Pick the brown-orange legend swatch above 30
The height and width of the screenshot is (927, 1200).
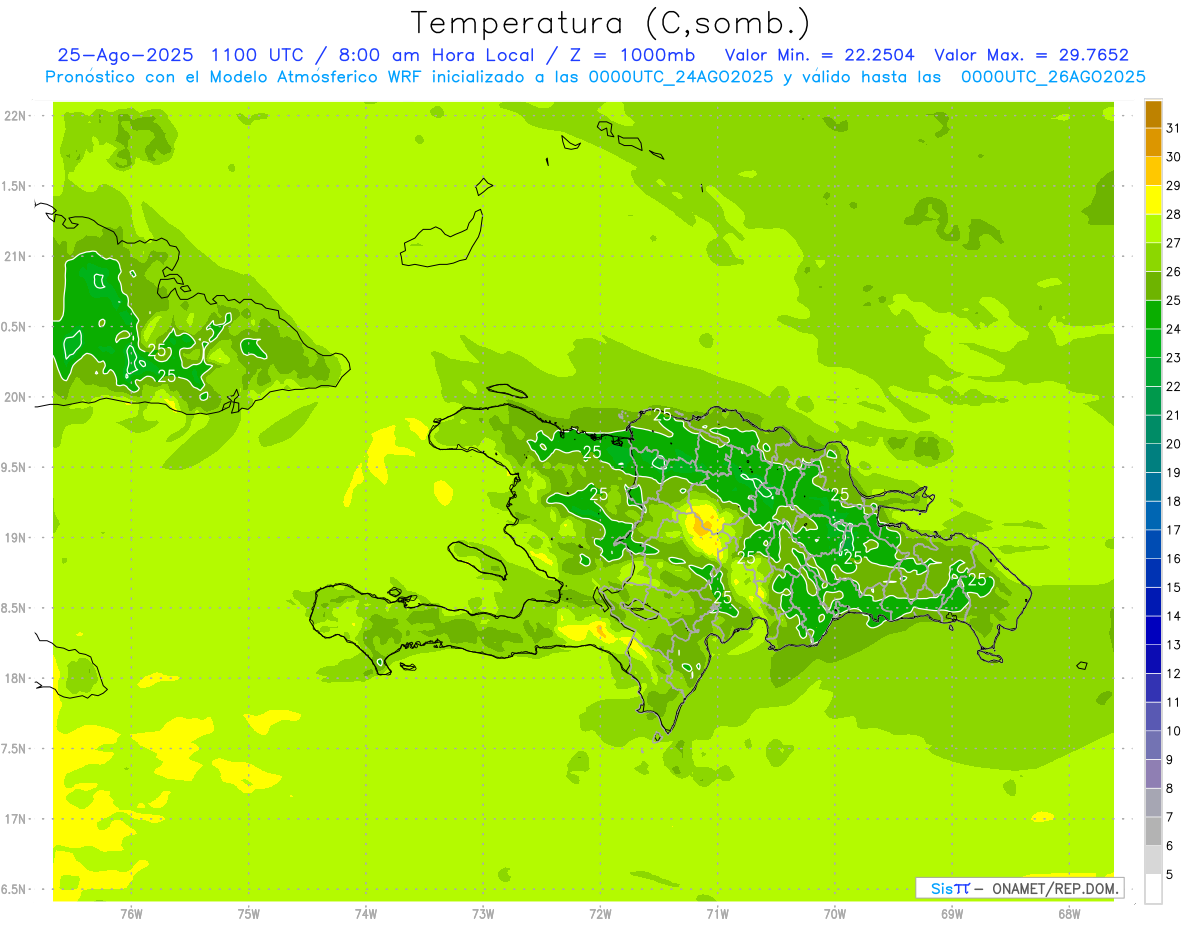1153,142
